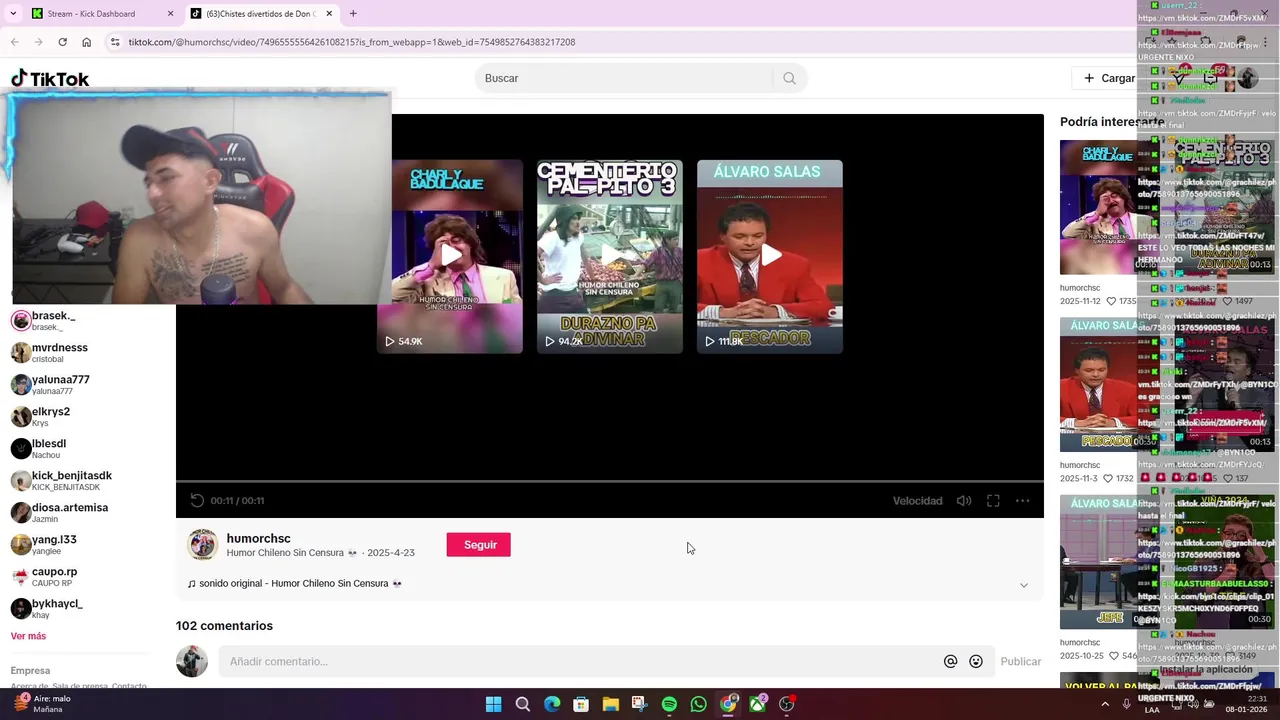Follow humorchsc with the Seguir button
1280x720 pixels.
click(479, 545)
